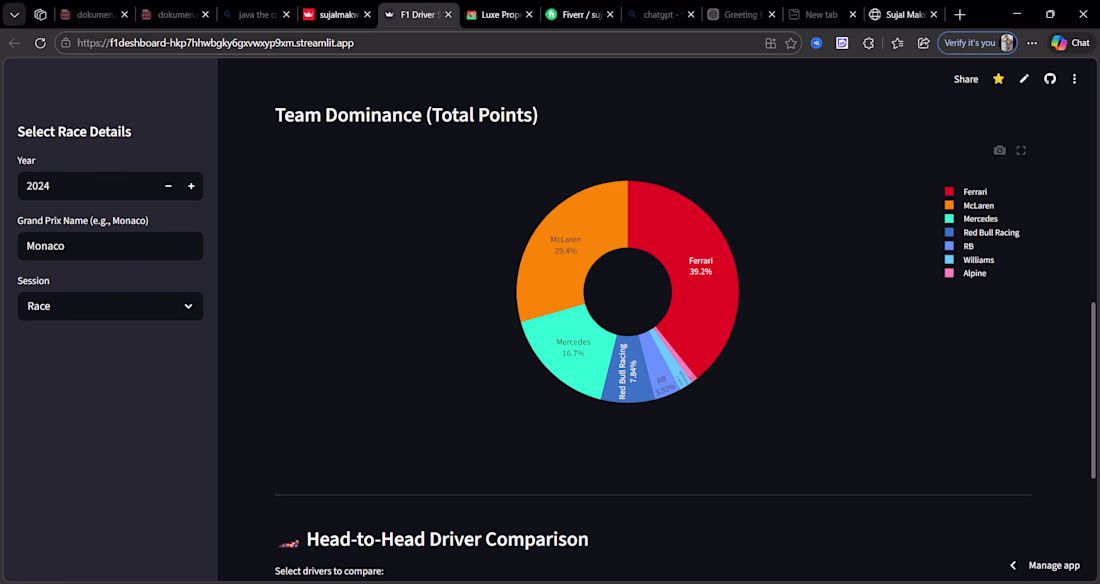Expand the Session dropdown
This screenshot has width=1100, height=584.
coord(110,306)
